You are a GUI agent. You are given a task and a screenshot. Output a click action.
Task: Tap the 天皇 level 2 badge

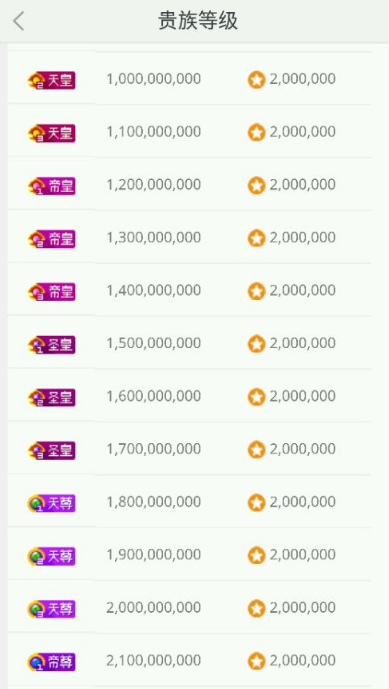click(52, 80)
